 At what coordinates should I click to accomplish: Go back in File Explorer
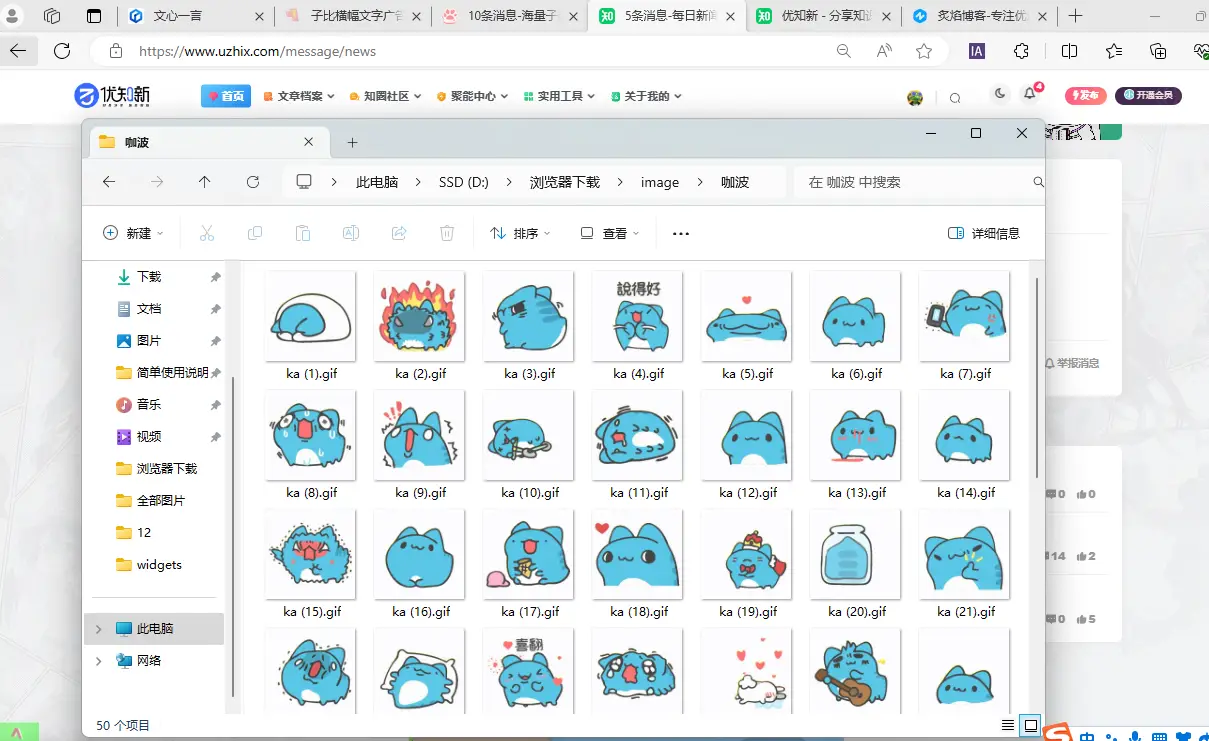(109, 182)
